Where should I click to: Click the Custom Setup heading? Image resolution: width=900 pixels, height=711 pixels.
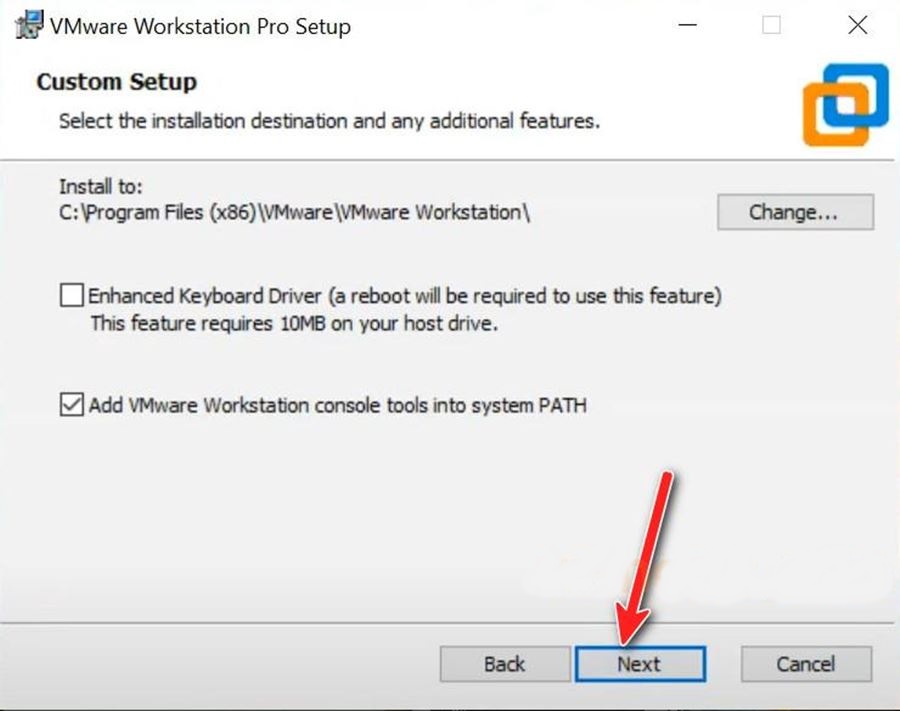pos(117,82)
